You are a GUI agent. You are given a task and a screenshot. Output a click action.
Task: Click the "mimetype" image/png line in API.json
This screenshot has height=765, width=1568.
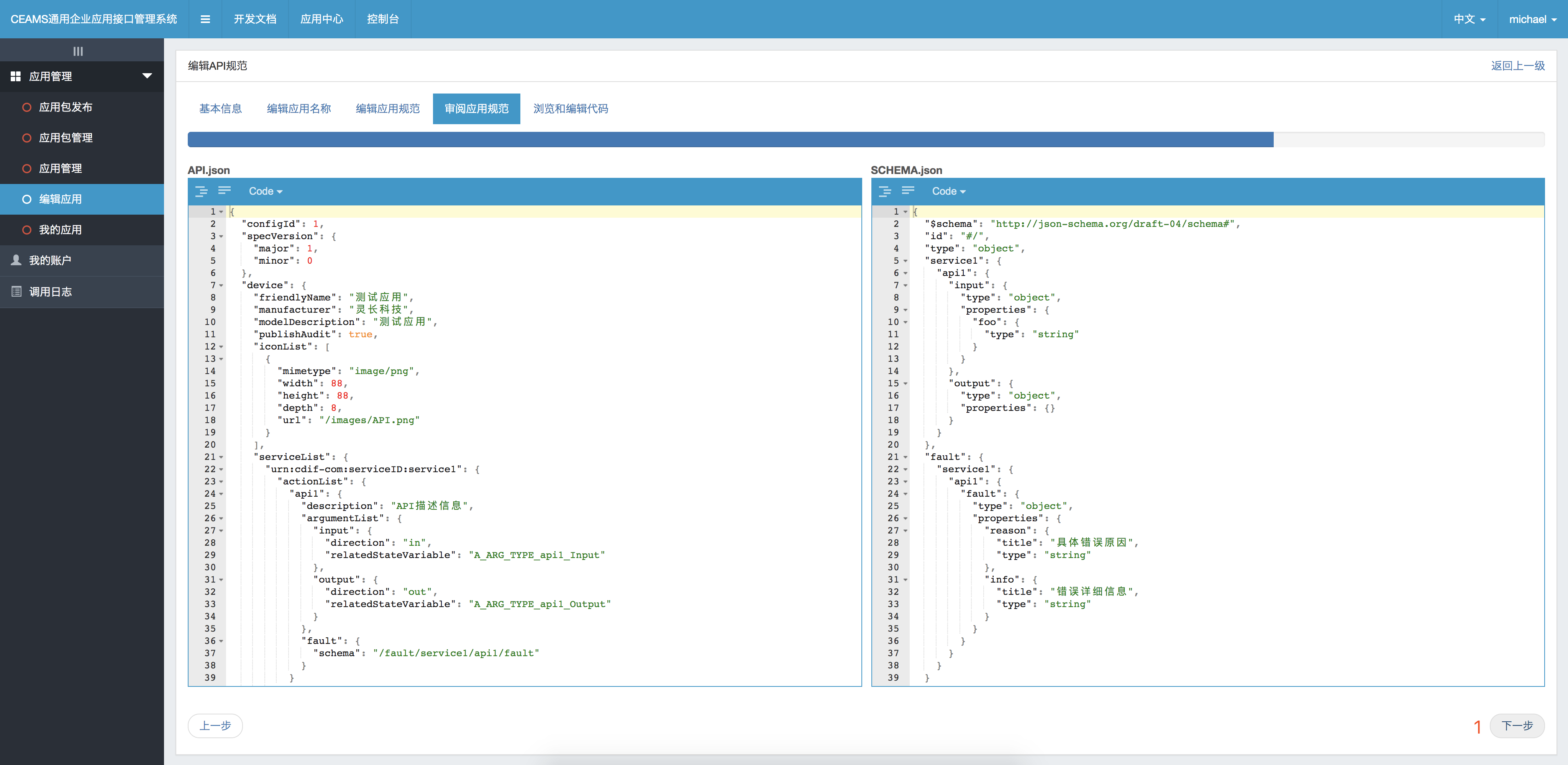pyautogui.click(x=348, y=371)
